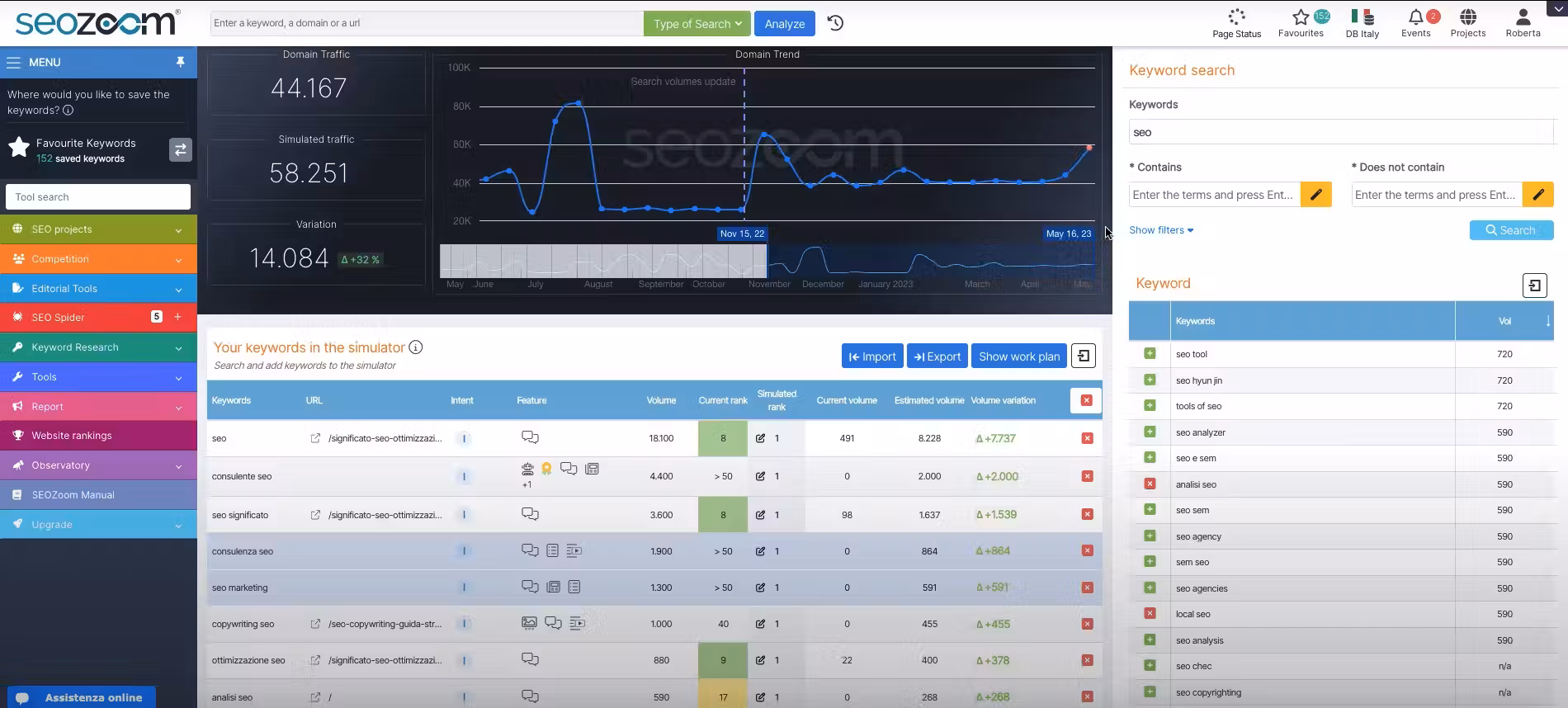Add 'seo analysis' keyword with plus

[1150, 640]
